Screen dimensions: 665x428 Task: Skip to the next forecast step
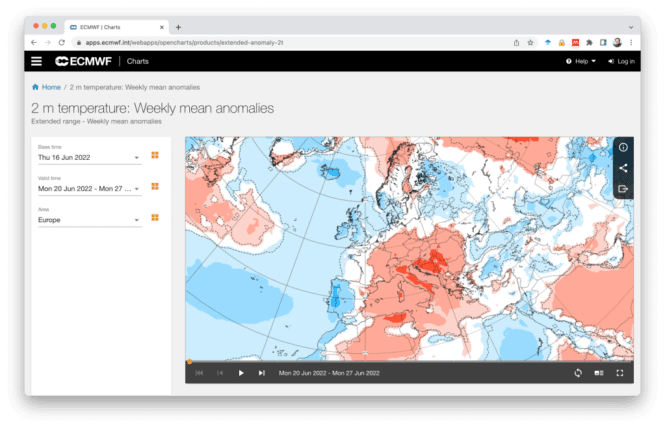[x=262, y=373]
